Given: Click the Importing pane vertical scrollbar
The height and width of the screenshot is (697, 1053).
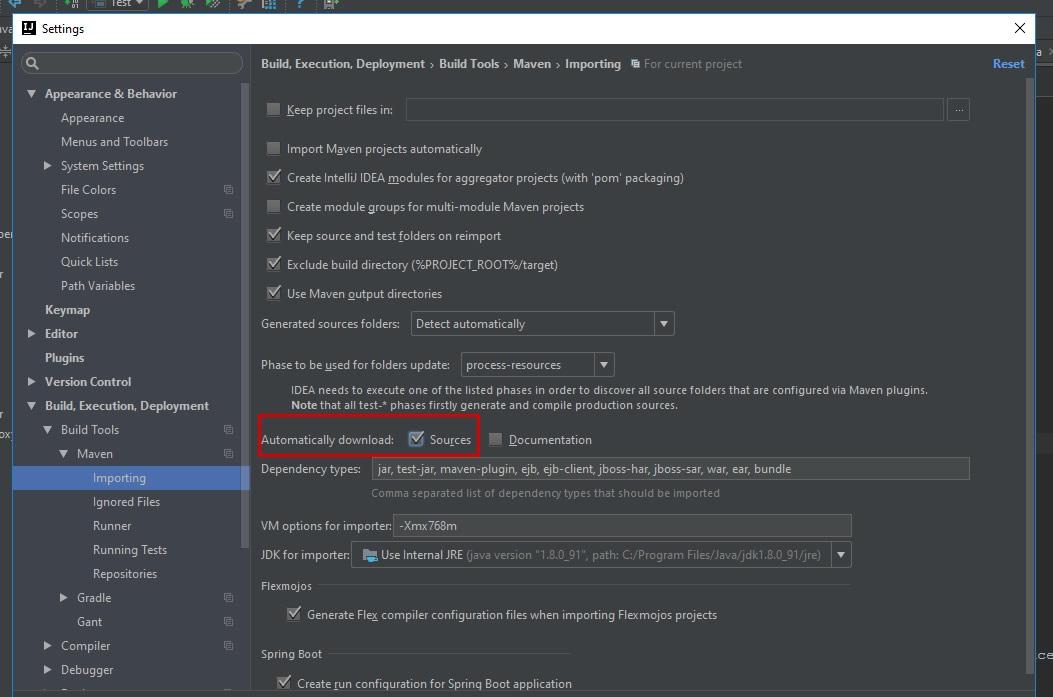Looking at the screenshot, I should coord(1029,376).
